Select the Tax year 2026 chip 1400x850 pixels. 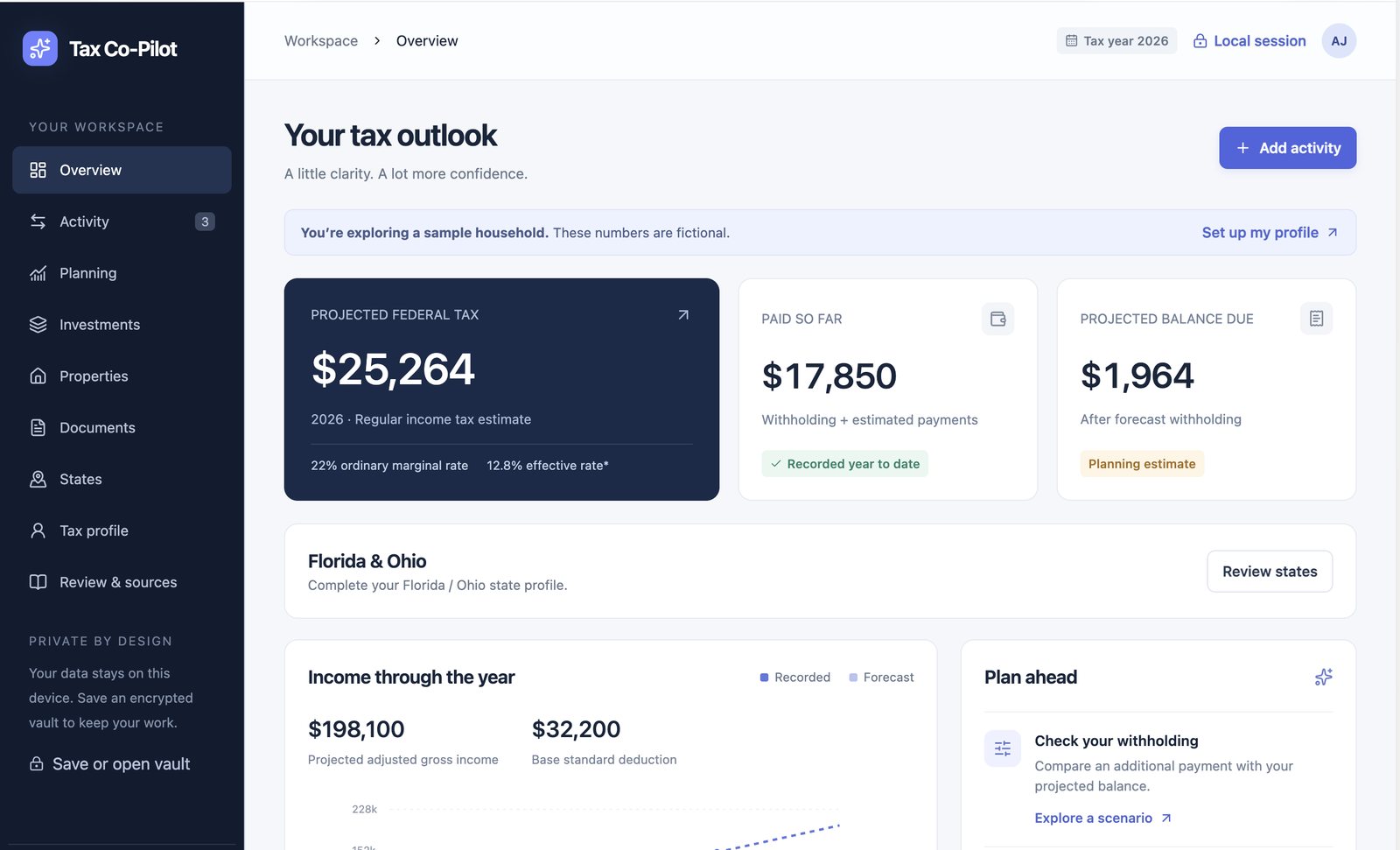coord(1116,41)
